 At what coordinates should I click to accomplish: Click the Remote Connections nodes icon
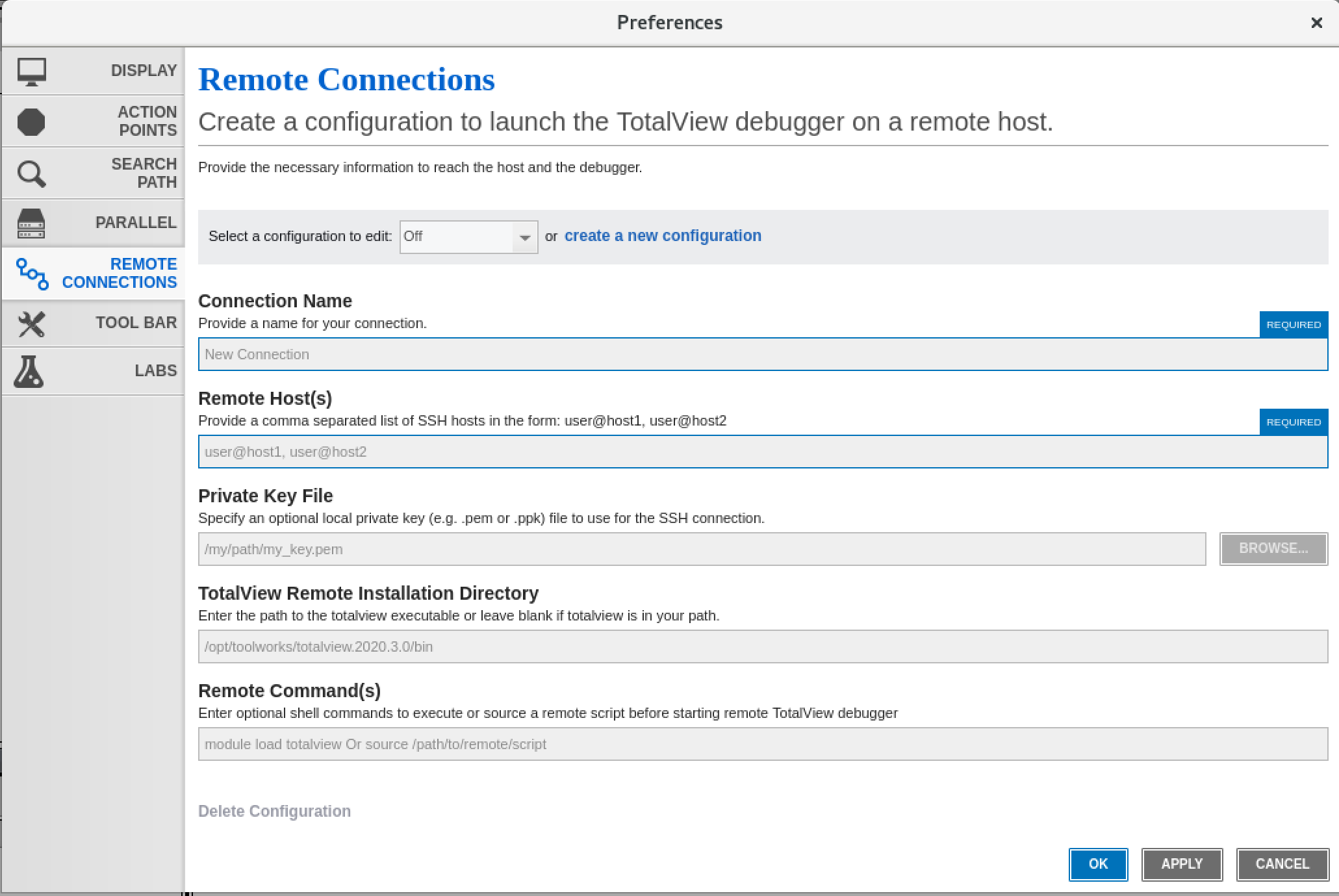click(32, 274)
